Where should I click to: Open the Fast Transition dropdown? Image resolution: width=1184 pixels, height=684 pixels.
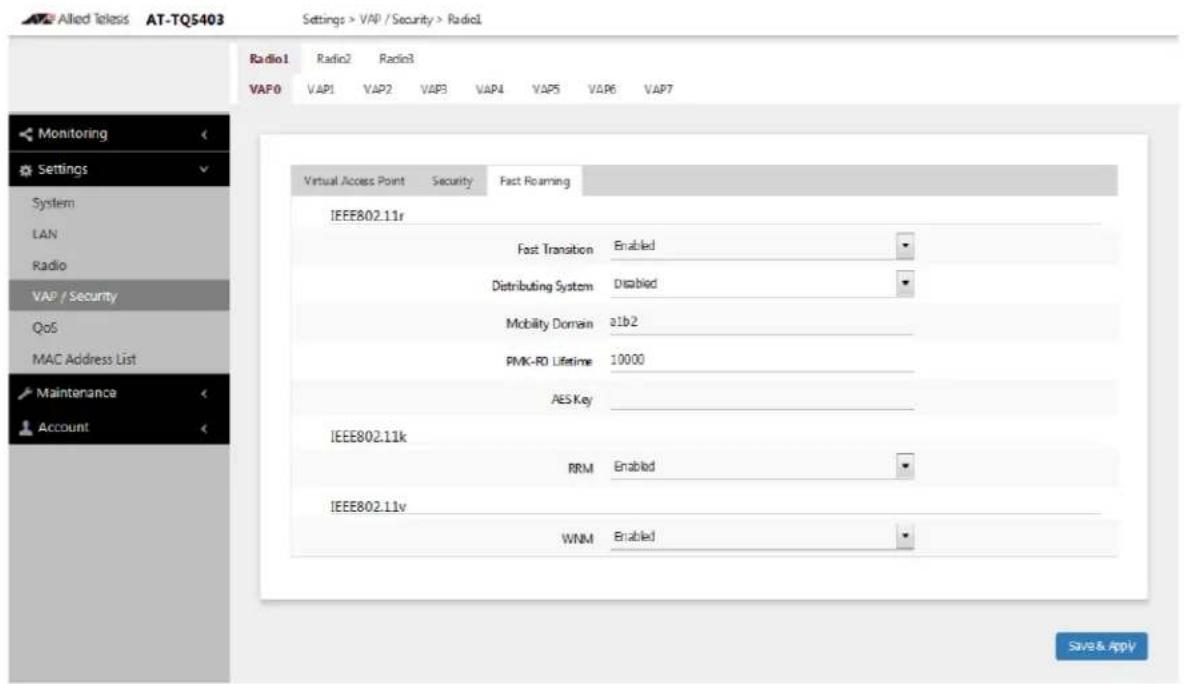(x=762, y=246)
